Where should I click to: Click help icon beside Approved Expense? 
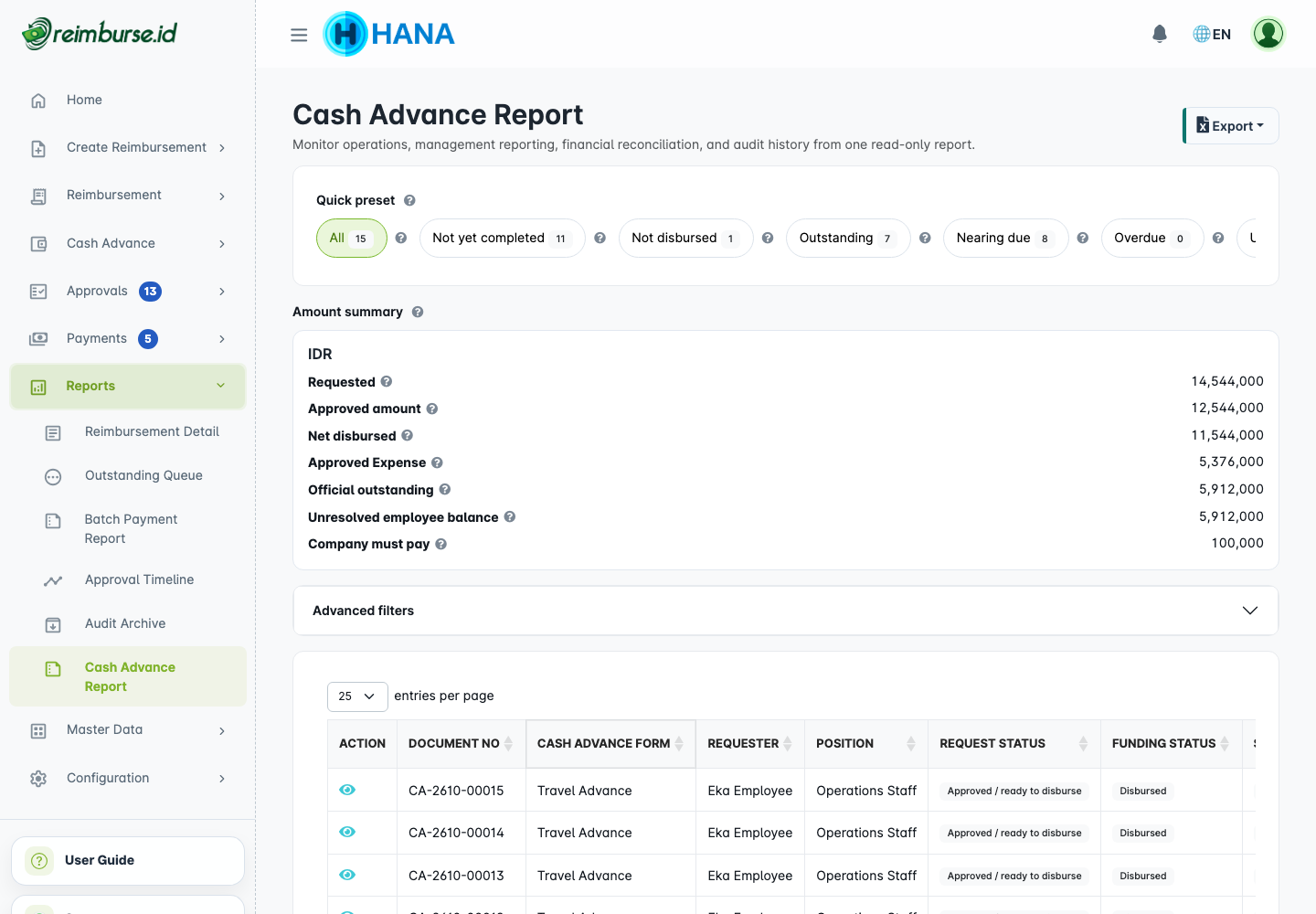pos(437,462)
